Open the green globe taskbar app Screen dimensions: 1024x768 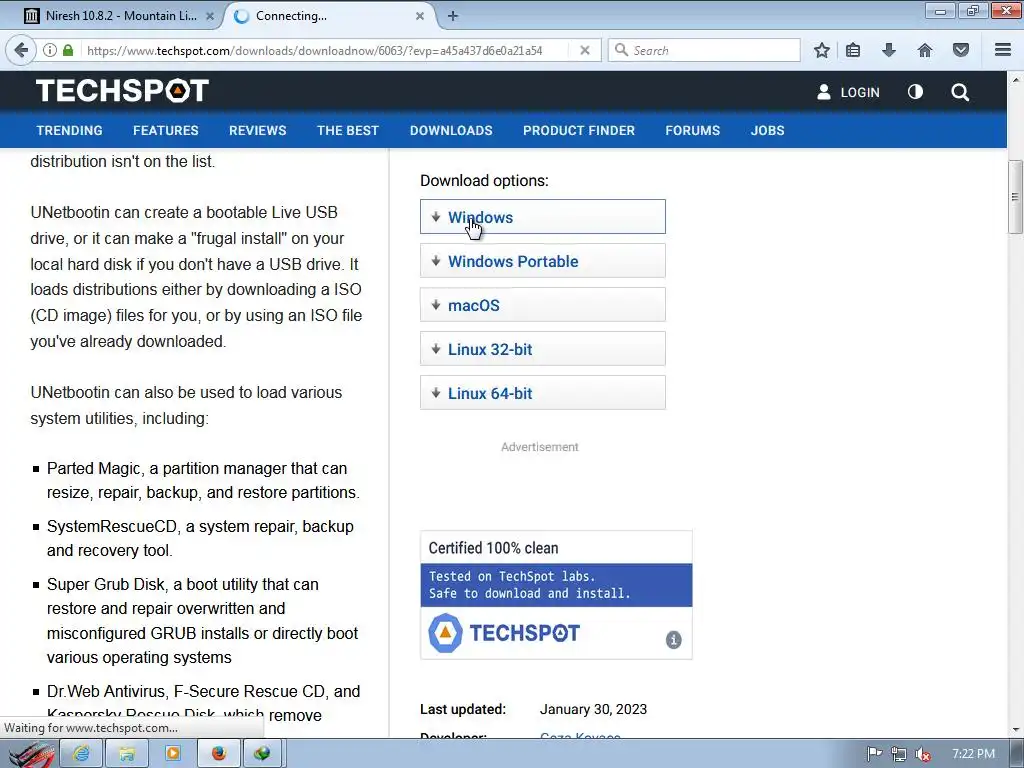(x=263, y=754)
